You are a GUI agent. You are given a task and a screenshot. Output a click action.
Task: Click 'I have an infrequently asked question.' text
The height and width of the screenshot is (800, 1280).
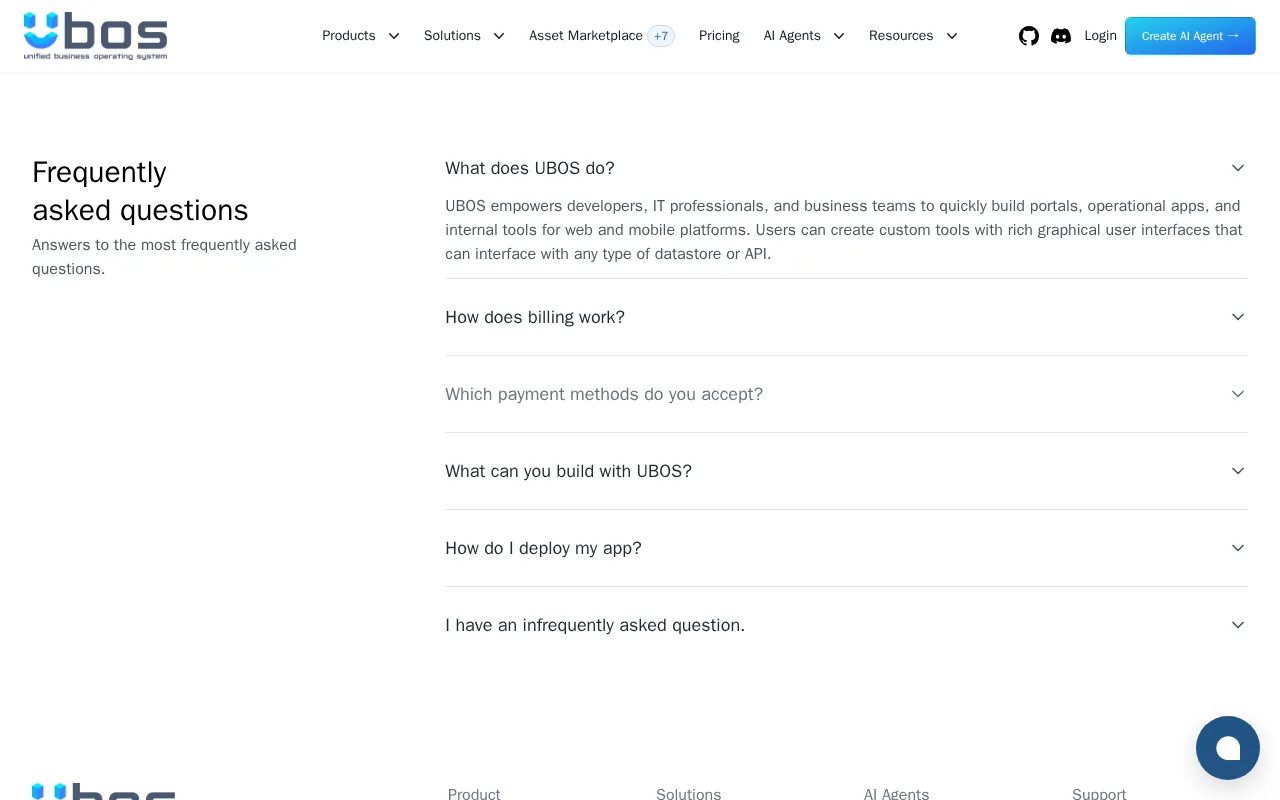click(595, 625)
